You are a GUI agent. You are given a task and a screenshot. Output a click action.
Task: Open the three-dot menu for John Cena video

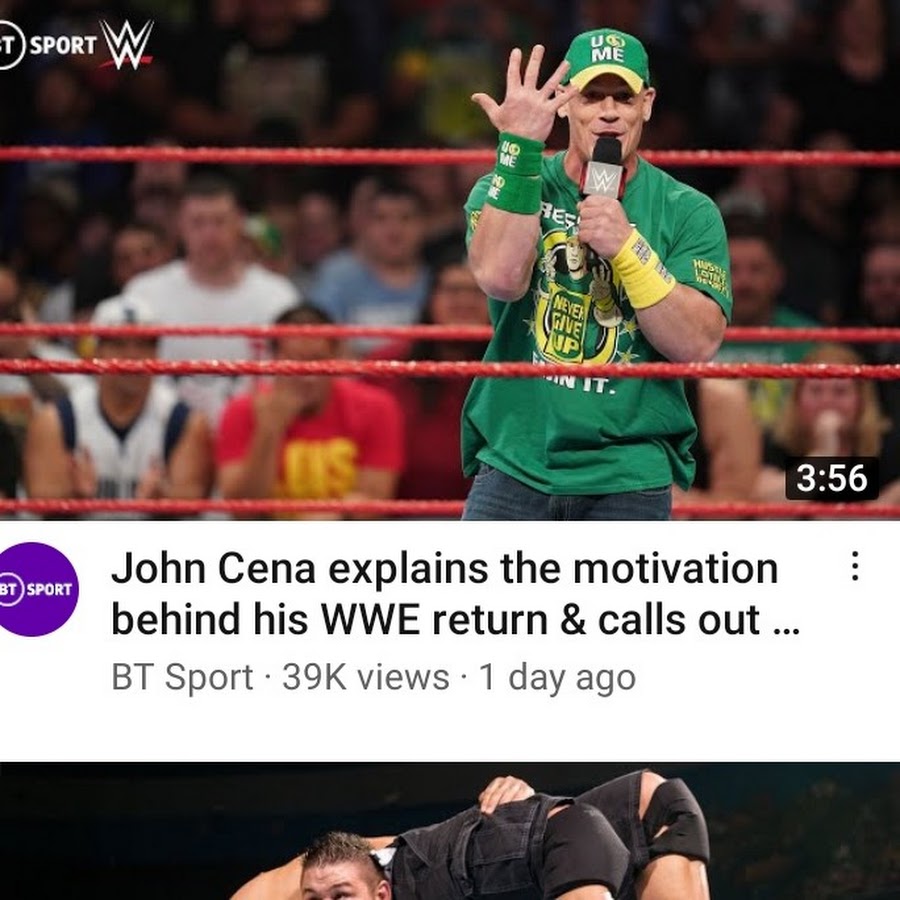point(855,566)
